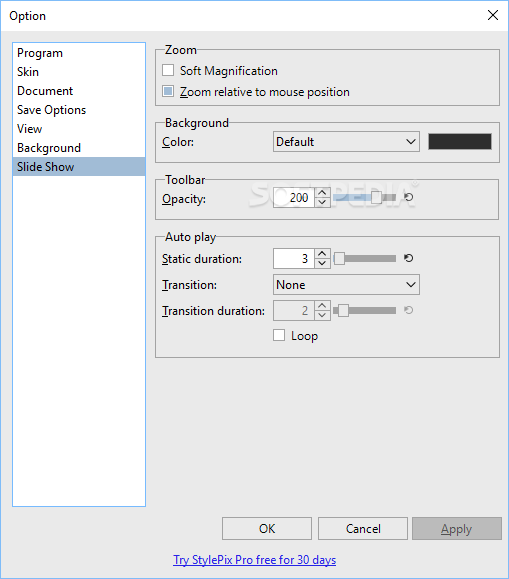Close the Option dialog window
Screen dimensions: 509x579
(x=493, y=16)
